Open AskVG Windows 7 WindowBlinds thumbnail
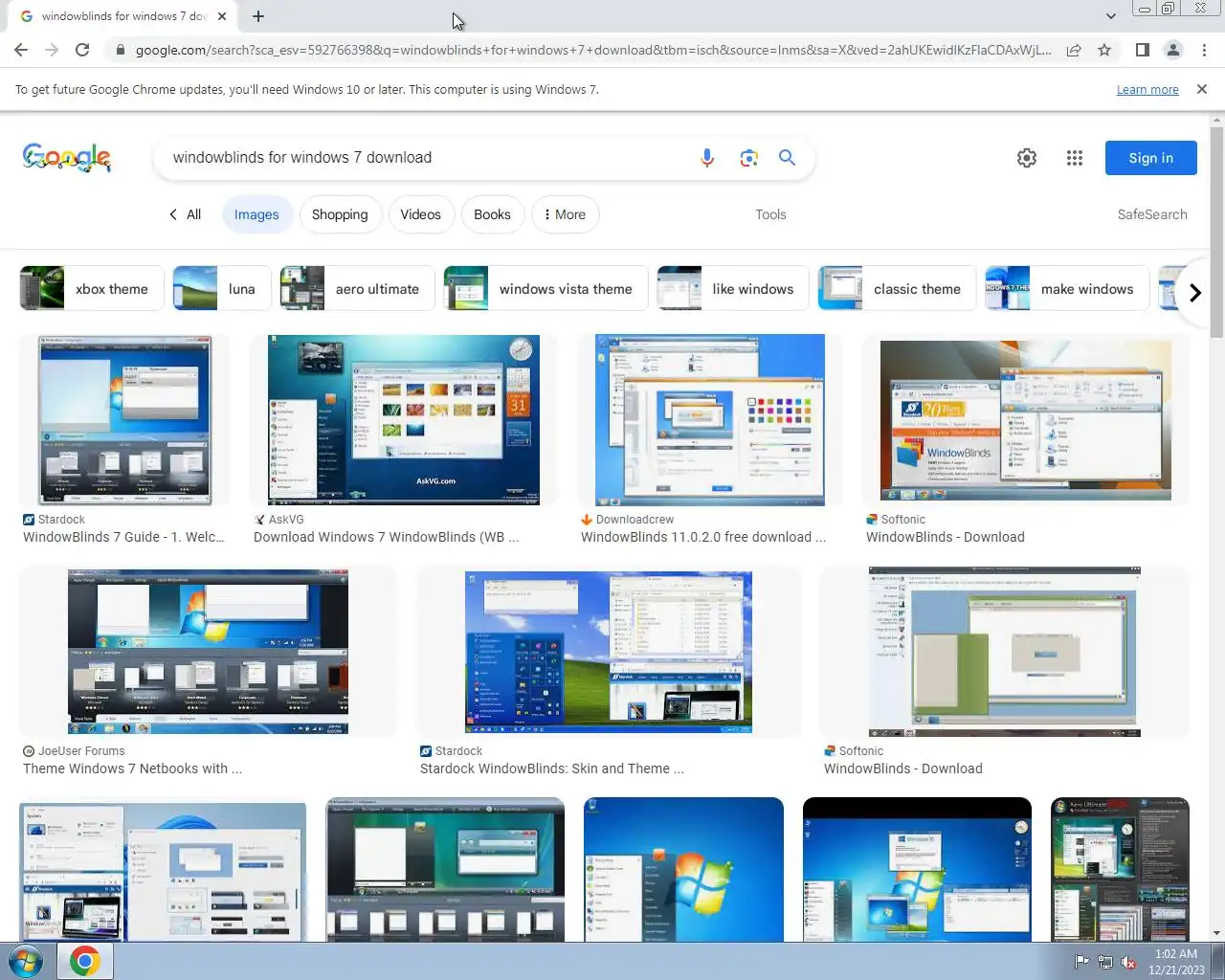Viewport: 1225px width, 980px height. (x=404, y=419)
